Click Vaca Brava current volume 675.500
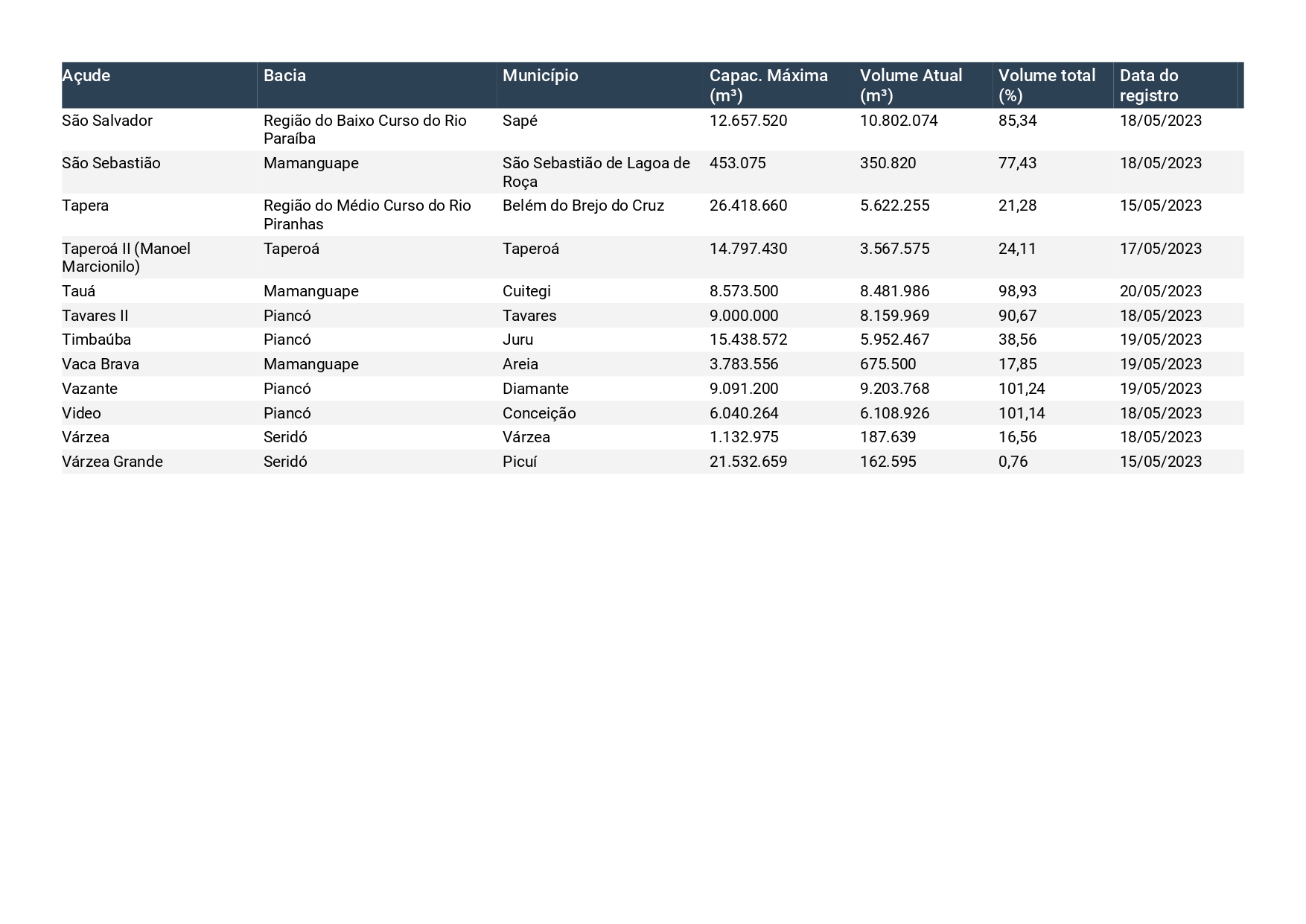1306x924 pixels. click(x=888, y=364)
